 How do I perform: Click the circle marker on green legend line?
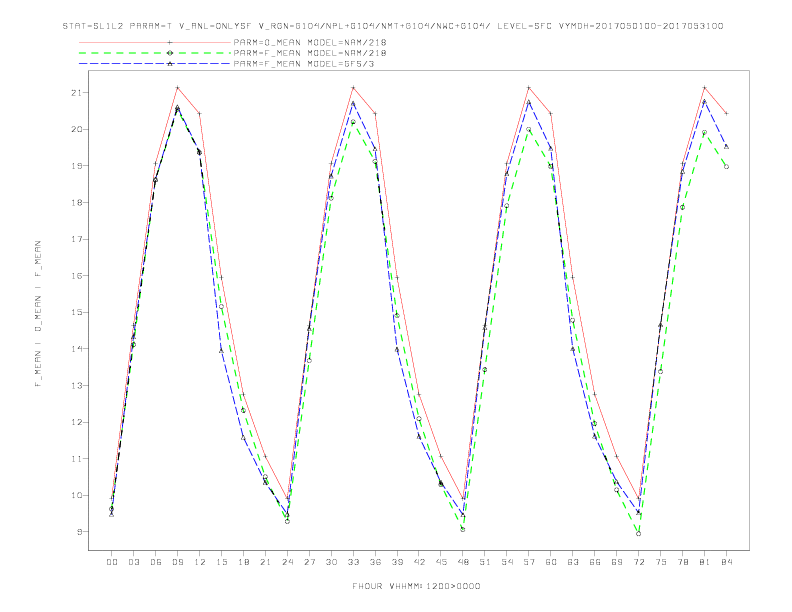click(x=170, y=53)
